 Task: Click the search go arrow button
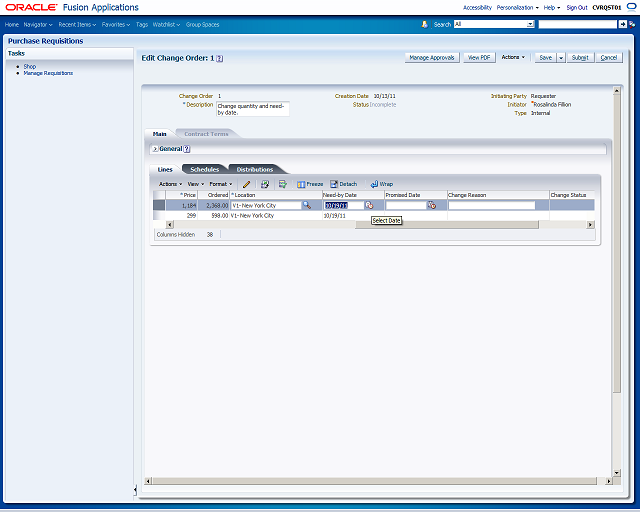coord(622,24)
